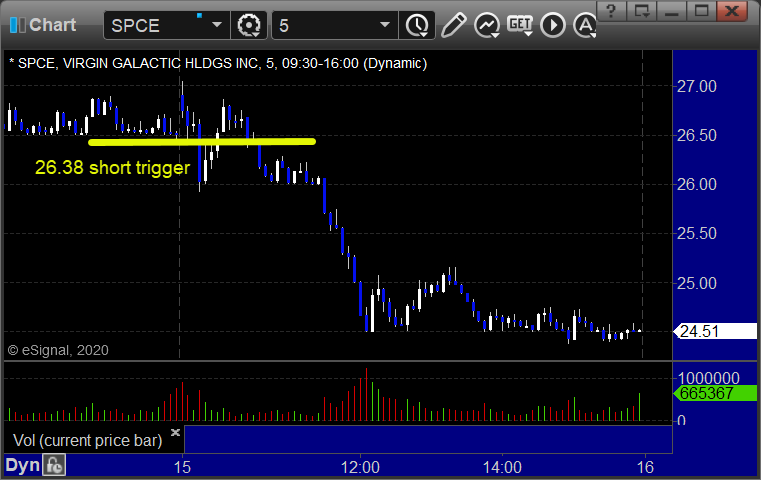Click the GET icon
The image size is (761, 480).
click(x=520, y=25)
